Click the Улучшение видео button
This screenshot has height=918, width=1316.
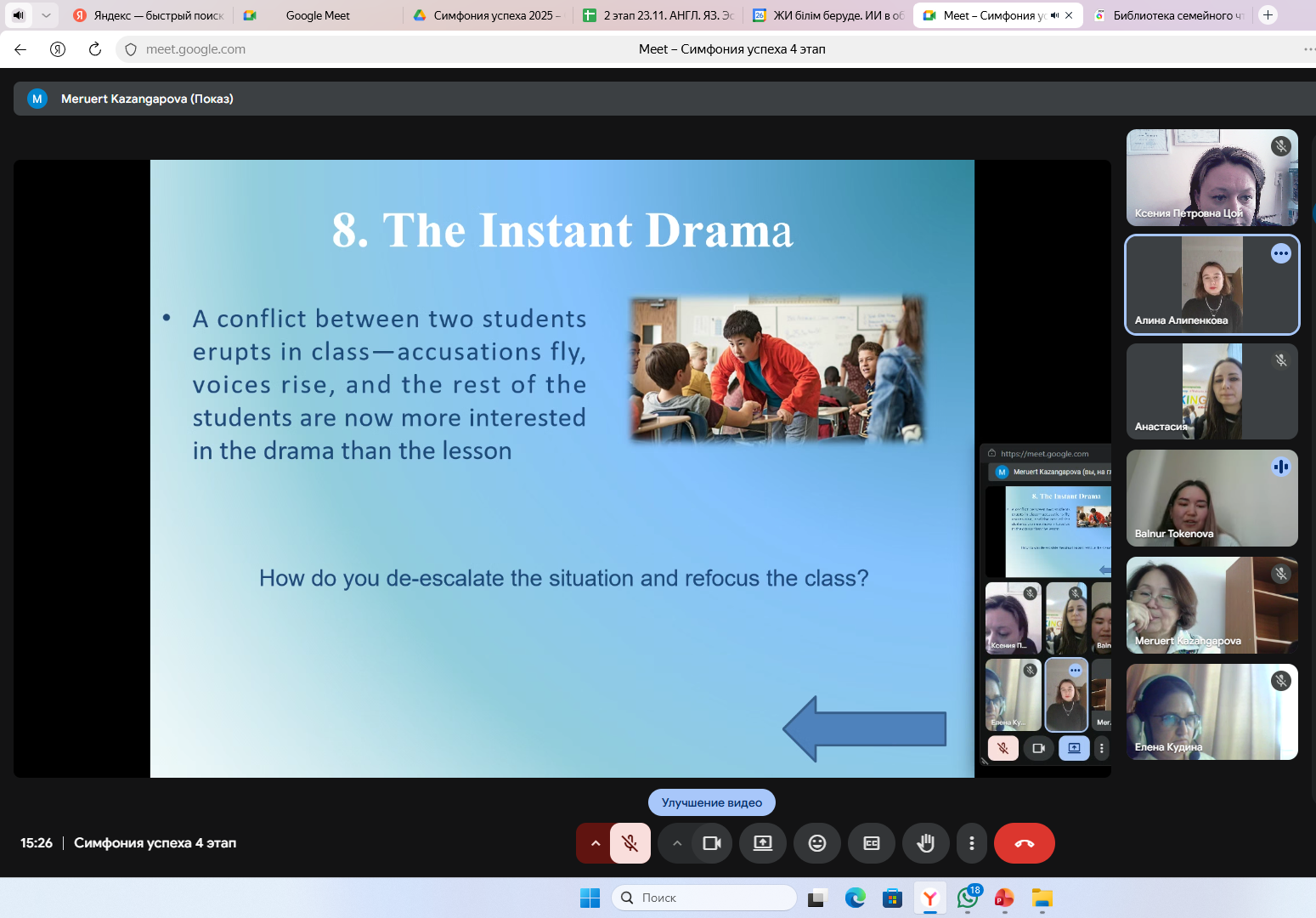(x=711, y=802)
